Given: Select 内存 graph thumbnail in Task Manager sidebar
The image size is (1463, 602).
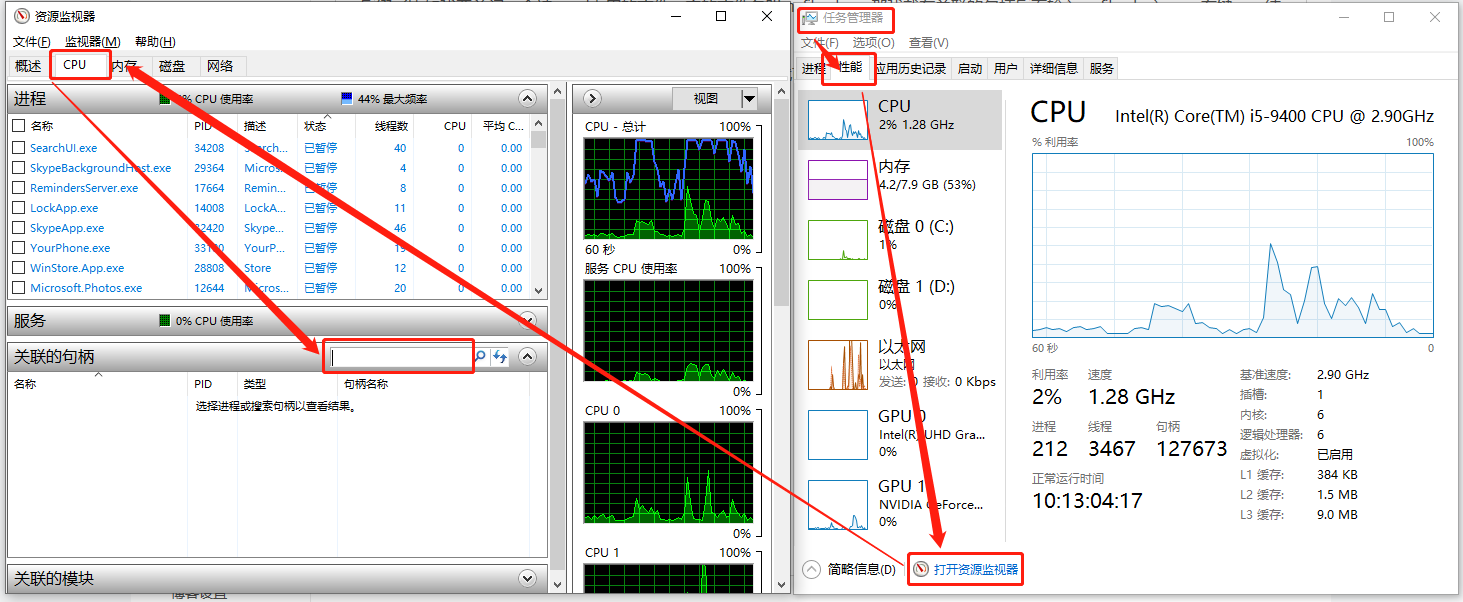Looking at the screenshot, I should point(837,180).
